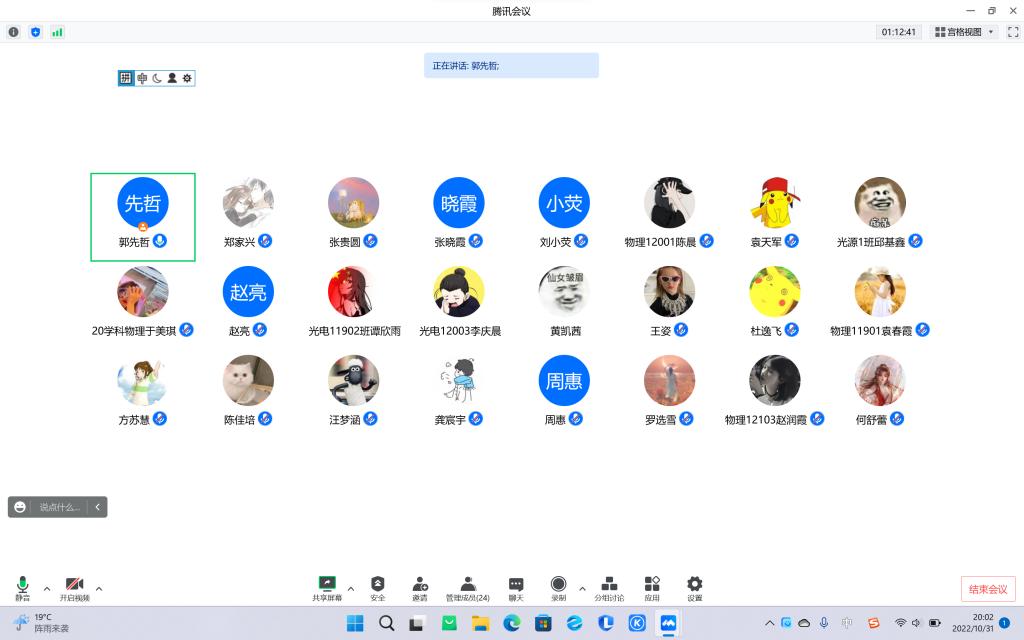This screenshot has width=1024, height=640.
Task: Expand the video options arrow beside 开启视频
Action: click(x=98, y=588)
